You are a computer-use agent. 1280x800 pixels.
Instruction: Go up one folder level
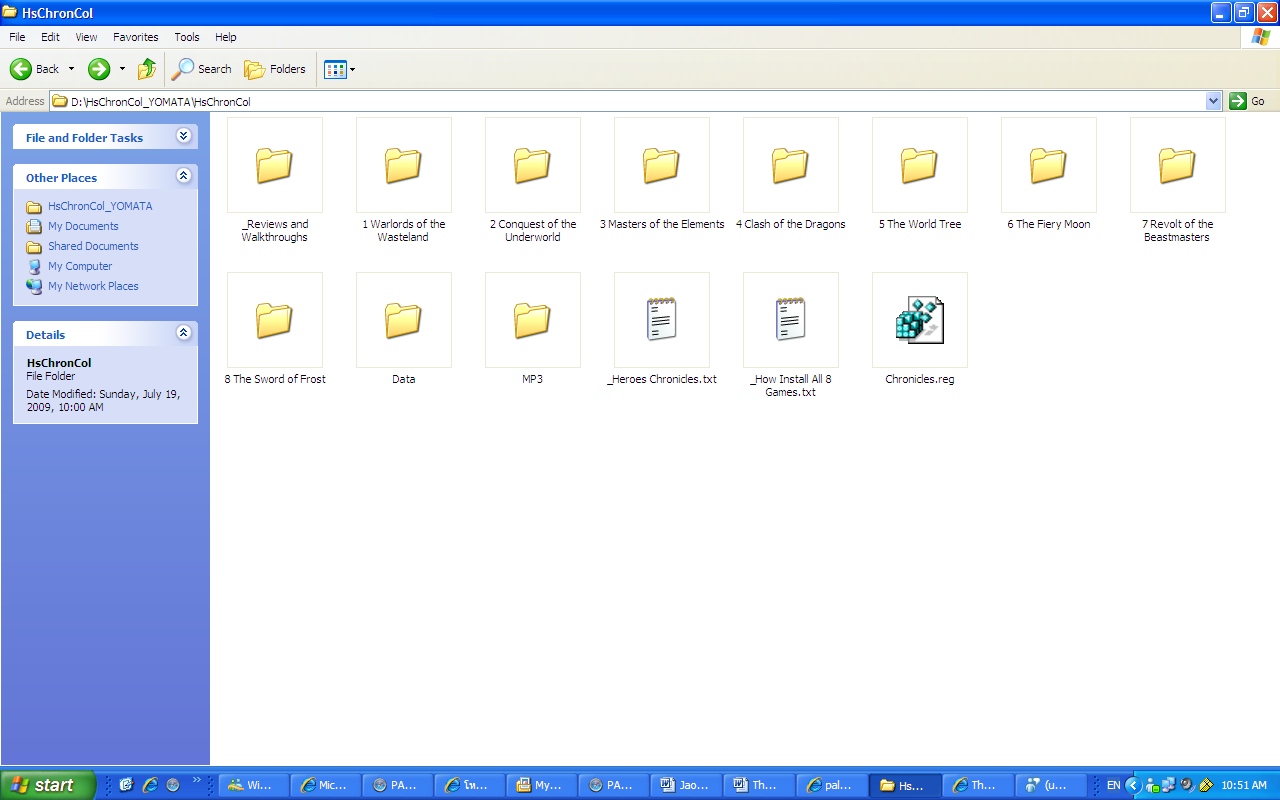pos(147,69)
